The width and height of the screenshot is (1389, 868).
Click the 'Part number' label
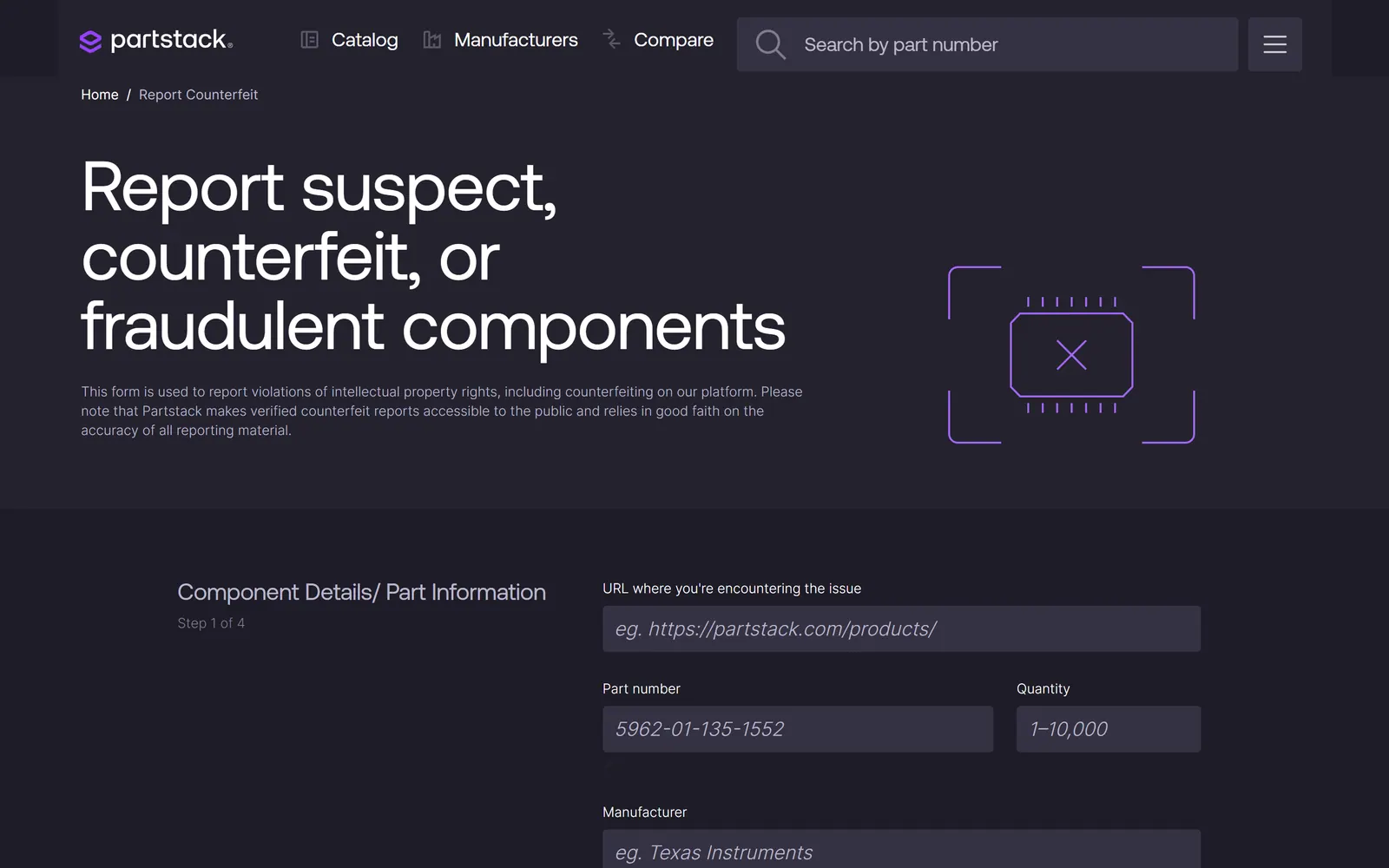(642, 688)
